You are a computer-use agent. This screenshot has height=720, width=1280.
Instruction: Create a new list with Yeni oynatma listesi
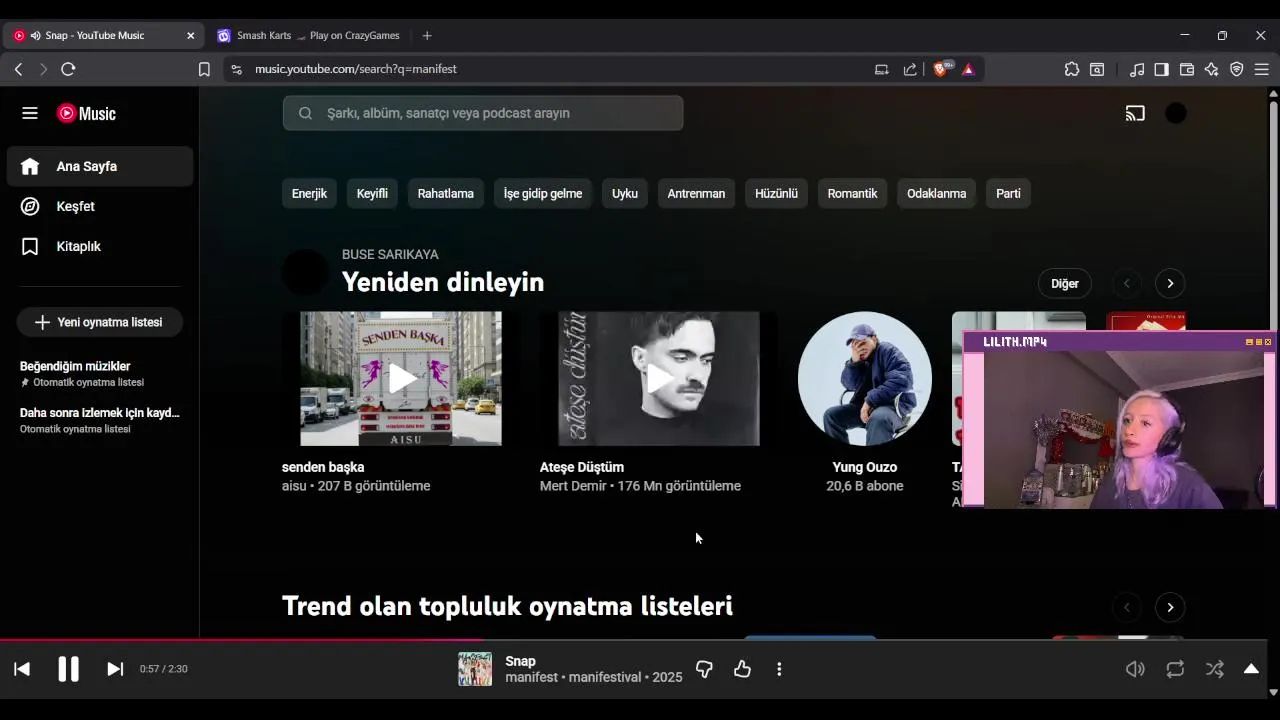(x=99, y=322)
